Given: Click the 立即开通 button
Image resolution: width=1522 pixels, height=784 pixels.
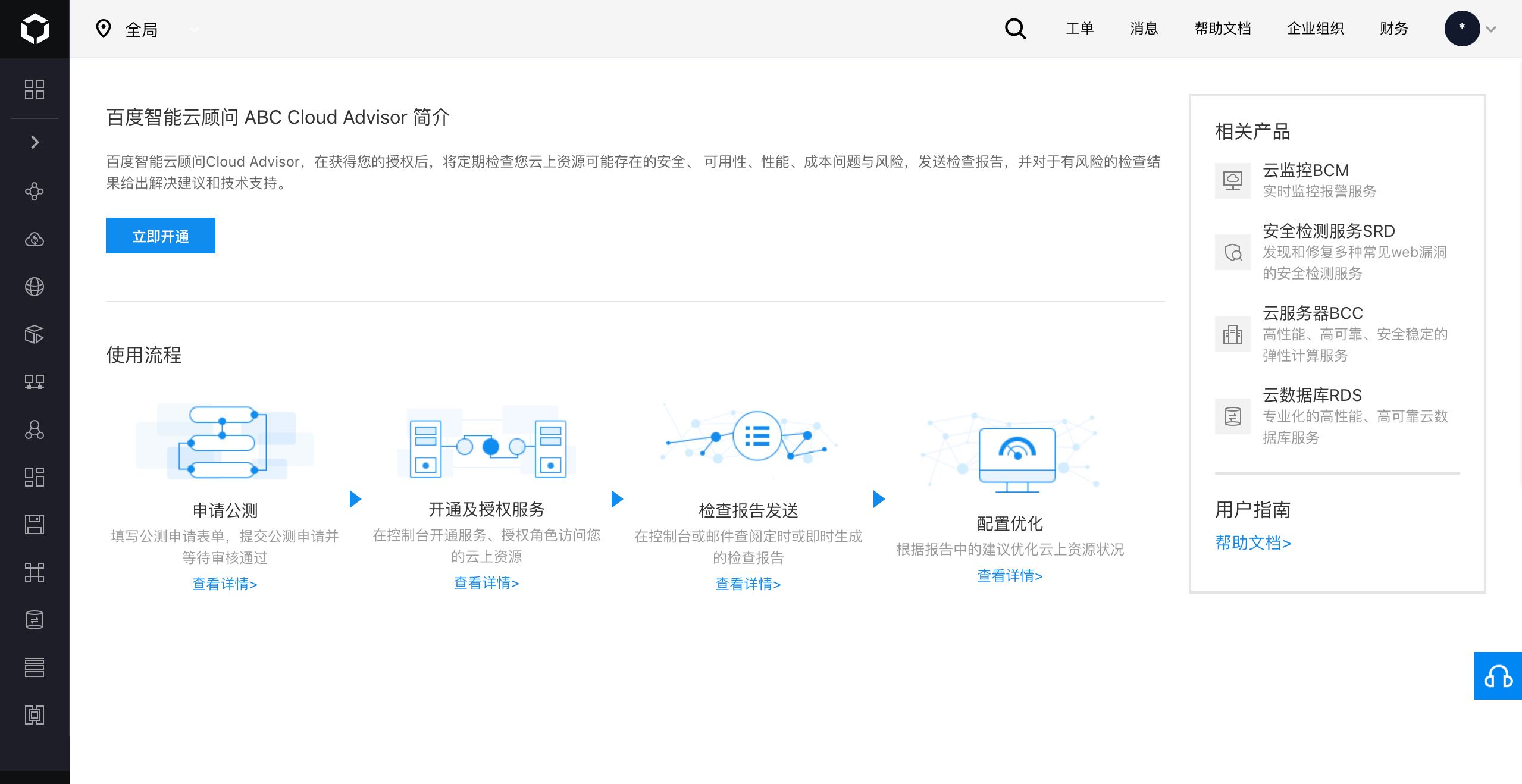Looking at the screenshot, I should click(161, 236).
